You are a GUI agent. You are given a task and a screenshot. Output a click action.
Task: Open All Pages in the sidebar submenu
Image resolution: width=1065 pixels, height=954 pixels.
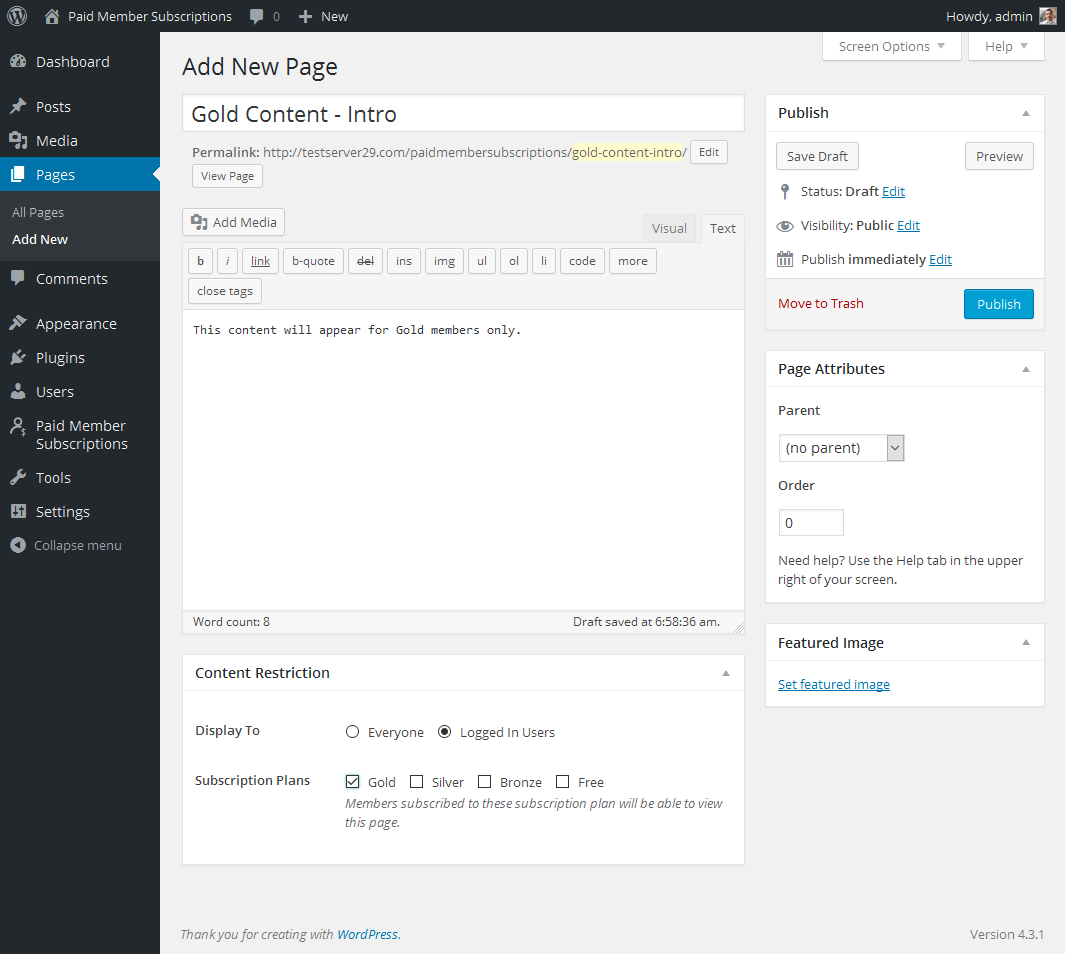pos(38,213)
